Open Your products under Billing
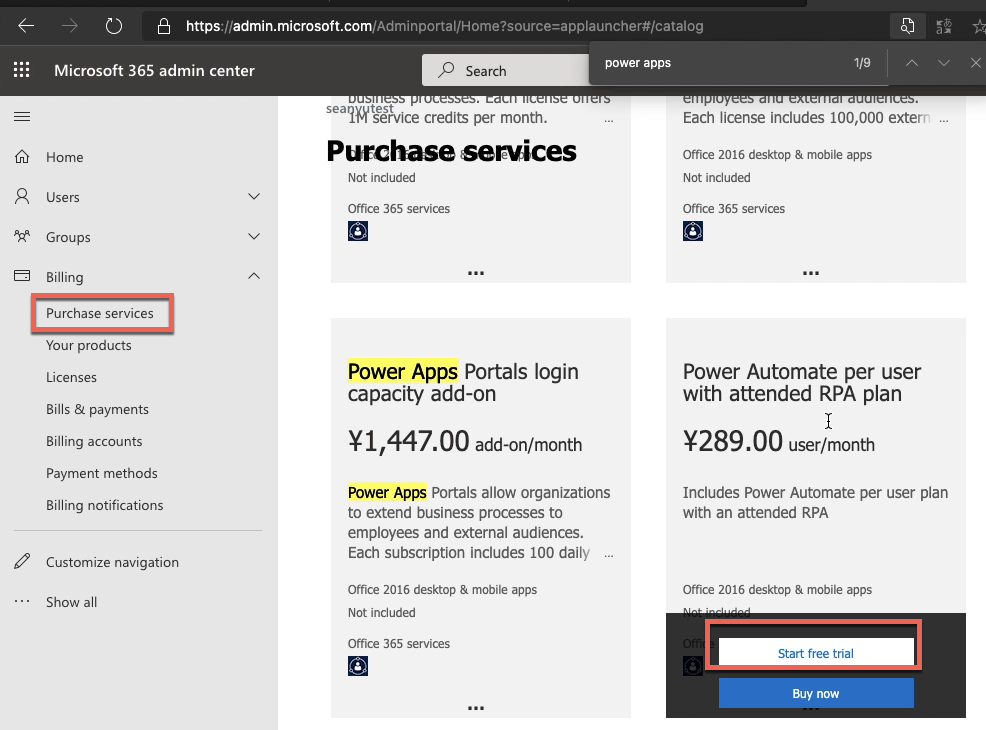 (x=89, y=345)
